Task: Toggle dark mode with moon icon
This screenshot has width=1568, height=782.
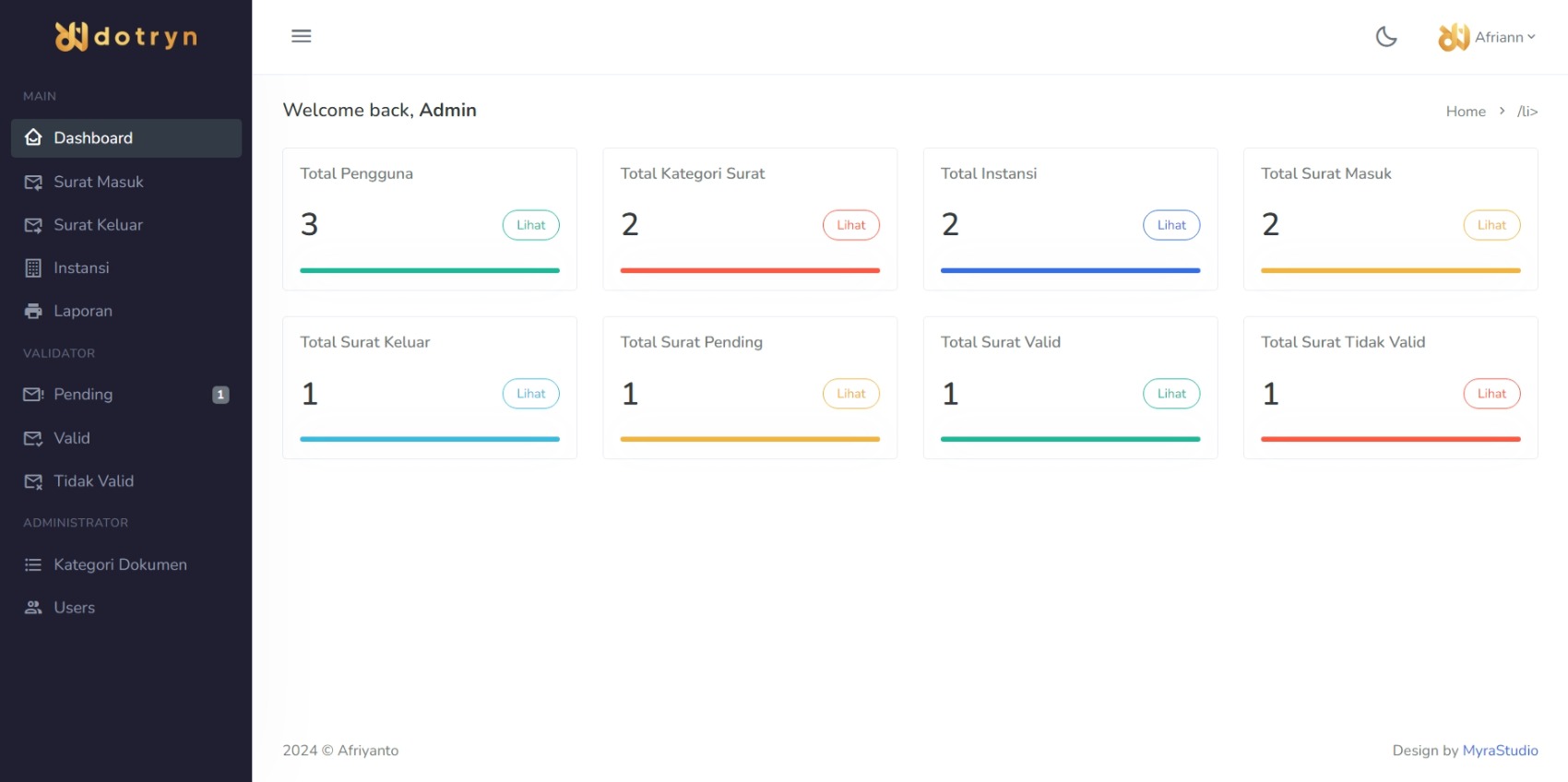Action: coord(1386,37)
